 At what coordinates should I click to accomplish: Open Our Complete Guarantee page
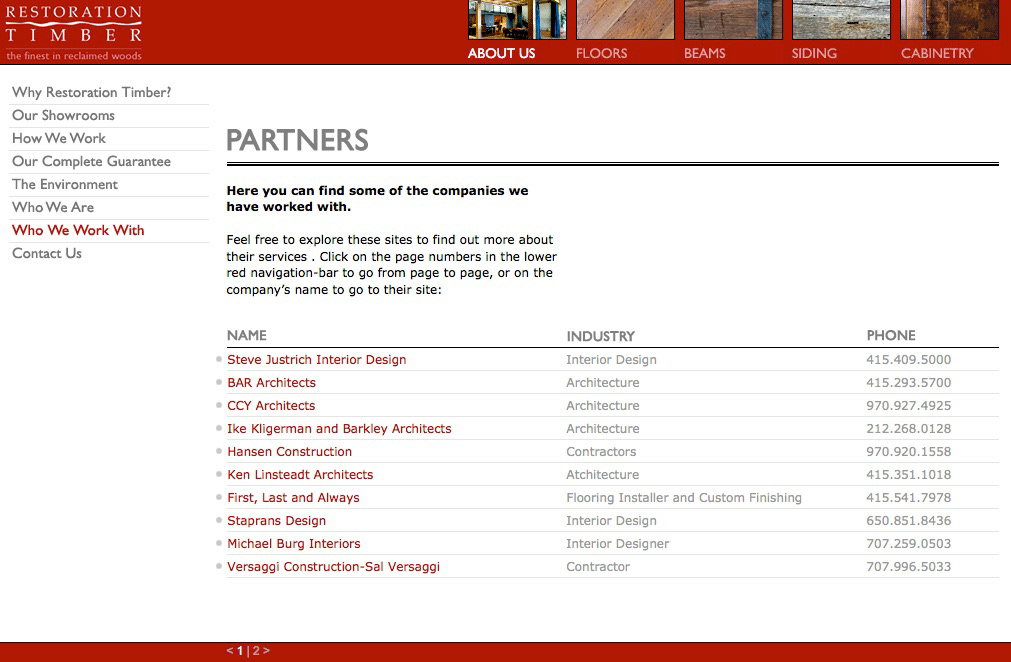point(92,162)
